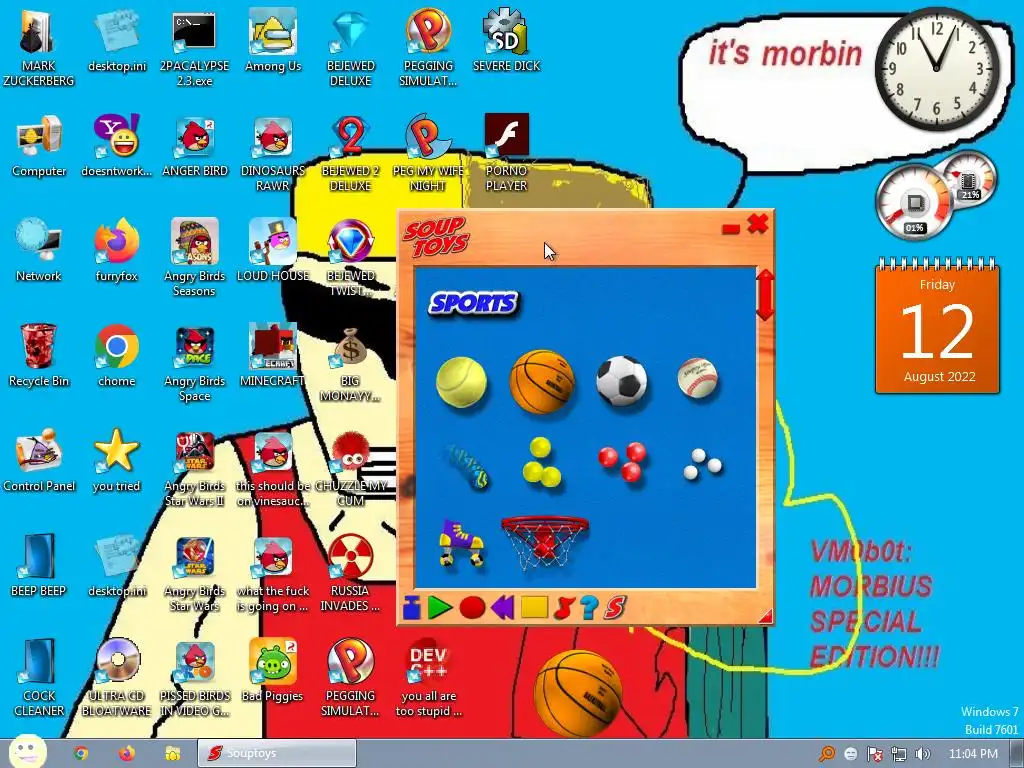Select the red balls cluster toy
Viewport: 1024px width, 768px height.
(622, 462)
